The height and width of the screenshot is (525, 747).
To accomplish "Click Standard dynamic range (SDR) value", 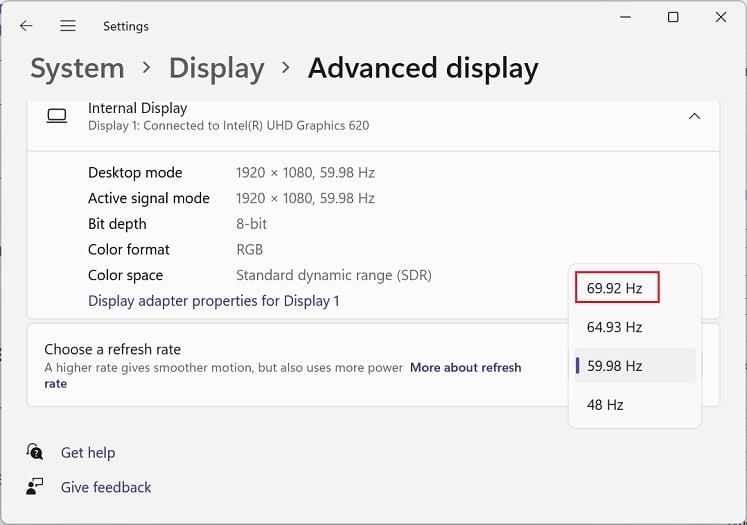I will point(334,275).
